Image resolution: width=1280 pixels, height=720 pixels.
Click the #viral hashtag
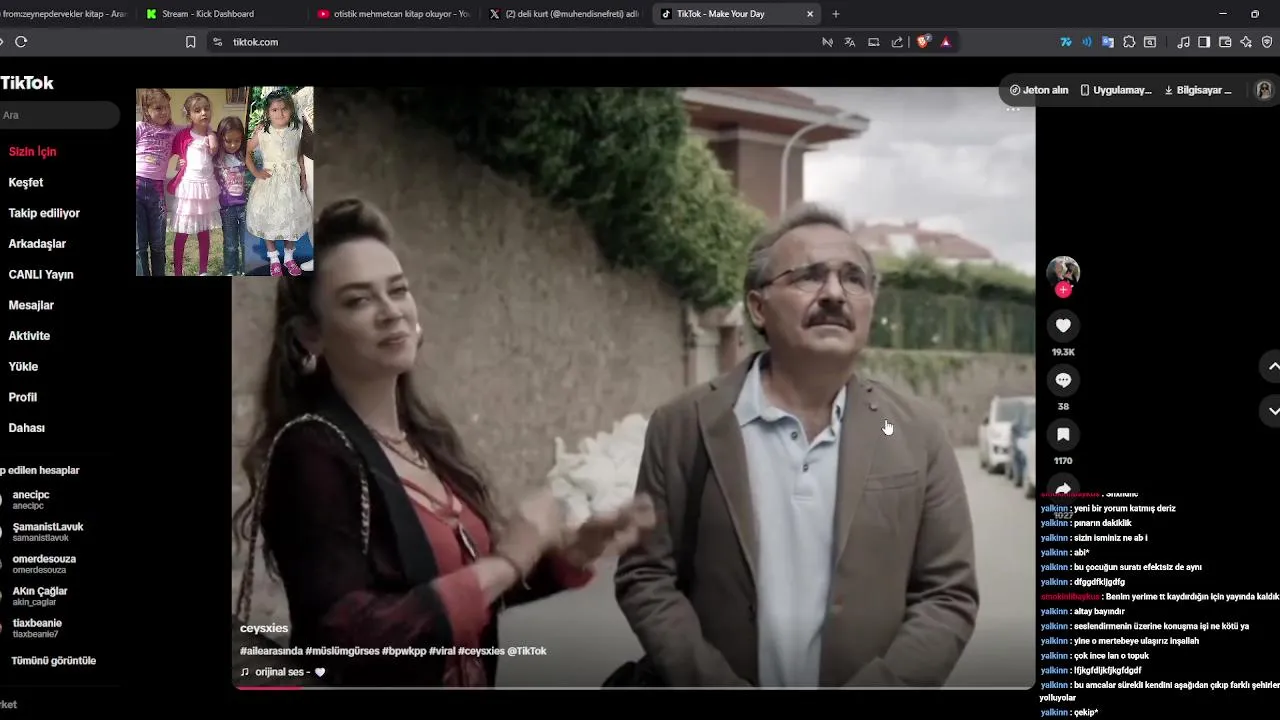click(x=442, y=651)
